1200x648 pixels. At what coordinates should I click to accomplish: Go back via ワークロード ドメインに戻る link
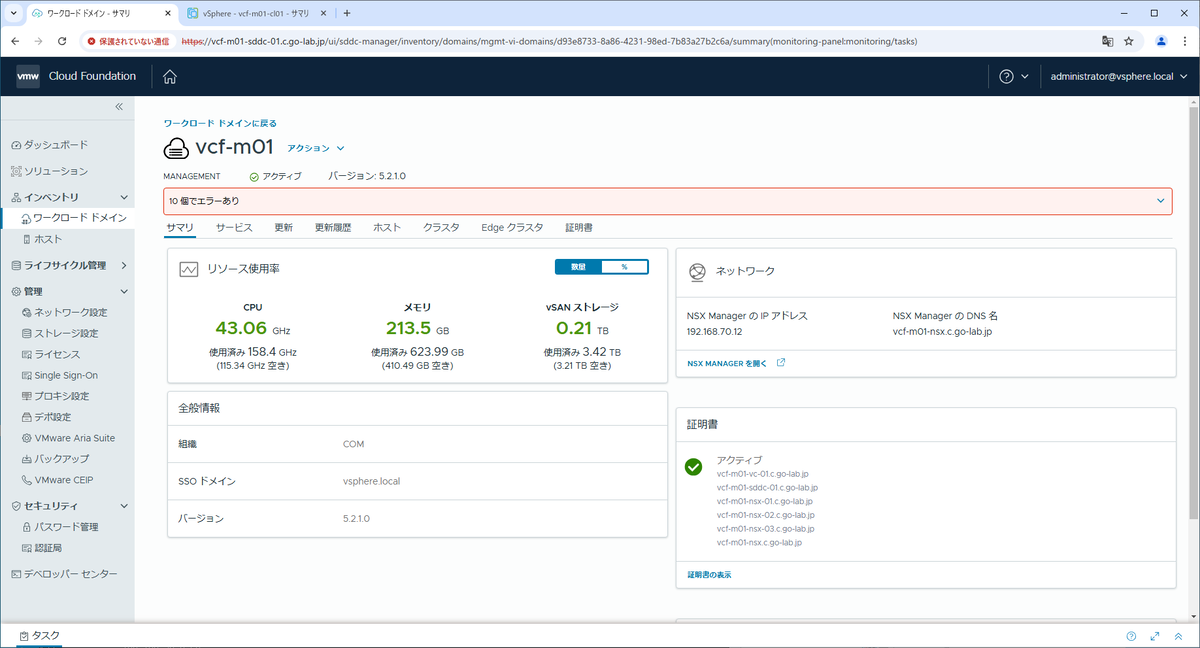coord(220,123)
